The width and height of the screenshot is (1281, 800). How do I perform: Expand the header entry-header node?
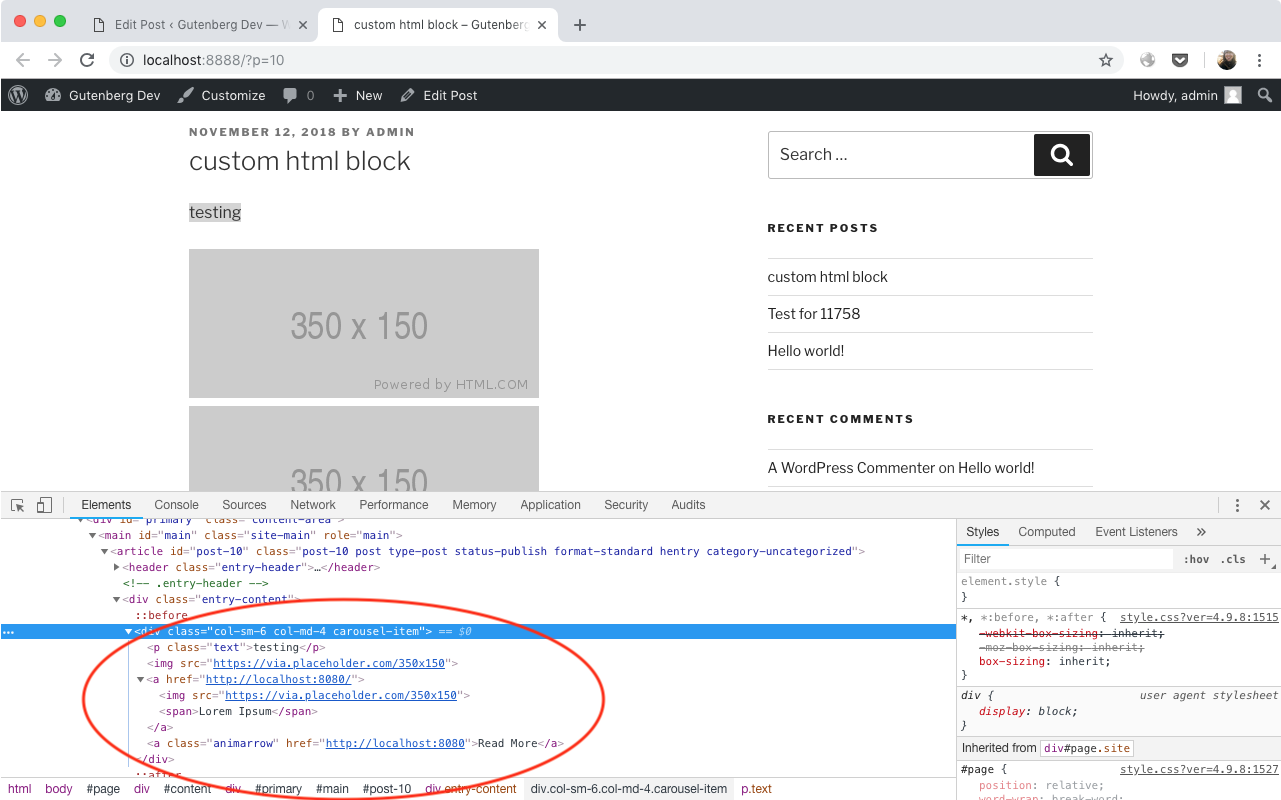117,568
